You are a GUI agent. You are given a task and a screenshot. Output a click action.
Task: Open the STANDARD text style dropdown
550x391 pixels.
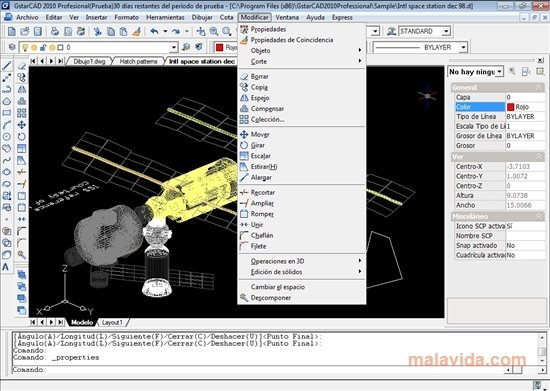(x=446, y=31)
